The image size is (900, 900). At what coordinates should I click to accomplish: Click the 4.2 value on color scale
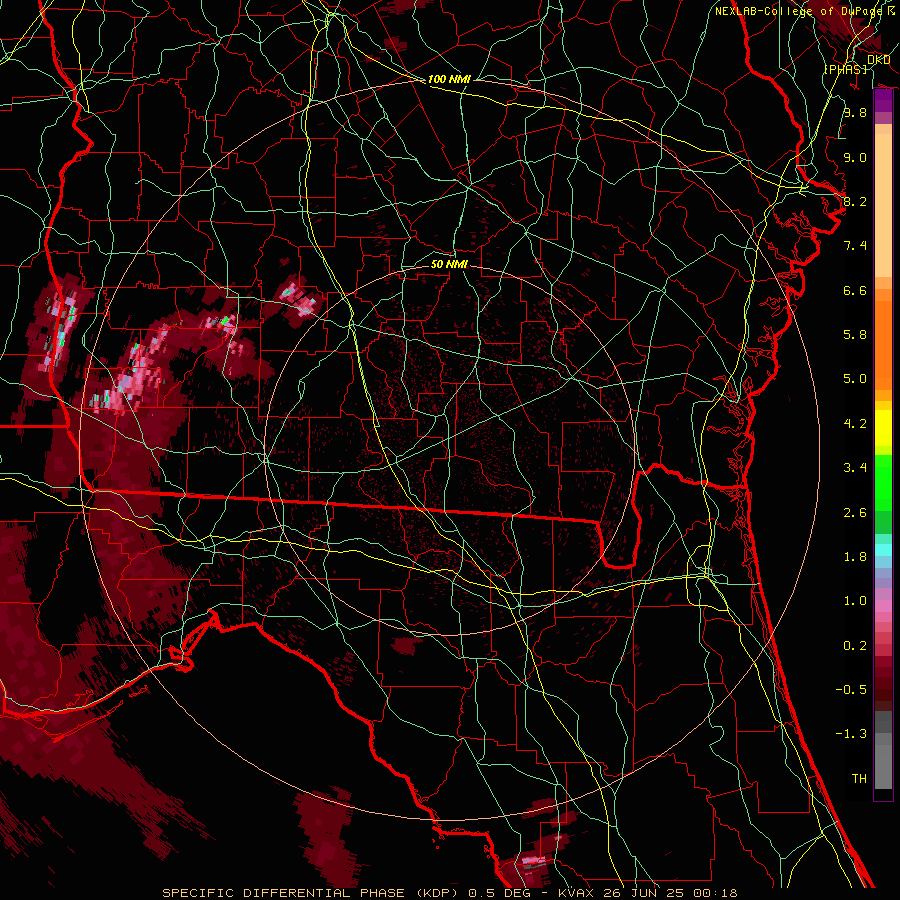(x=855, y=424)
